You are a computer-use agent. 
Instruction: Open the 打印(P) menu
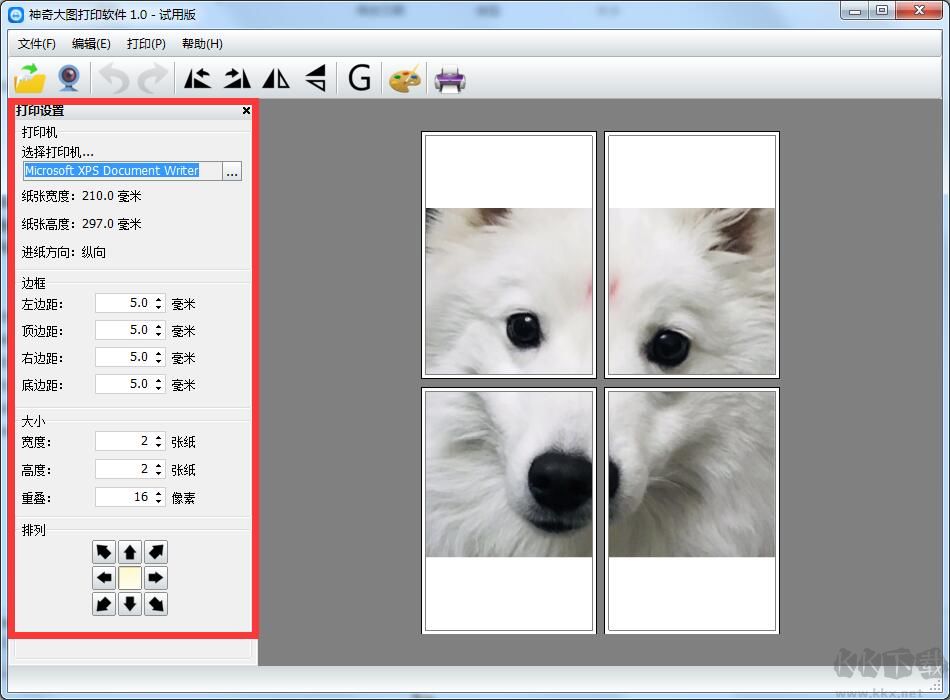(x=146, y=44)
